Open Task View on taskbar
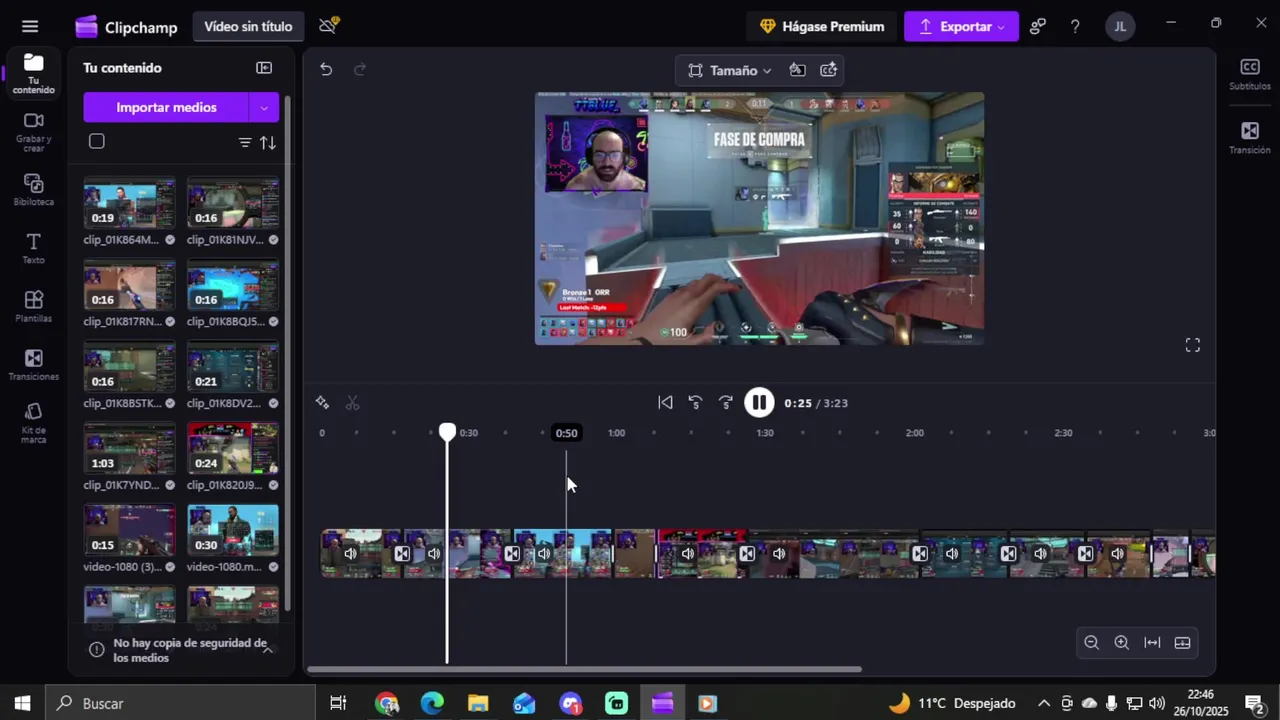1280x720 pixels. (x=338, y=703)
